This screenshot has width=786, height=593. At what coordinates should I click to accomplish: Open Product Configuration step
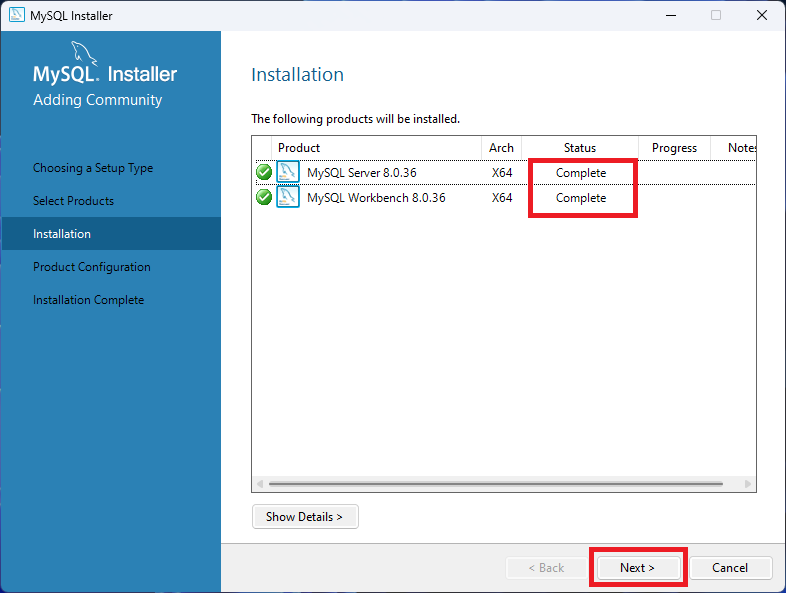pos(92,267)
